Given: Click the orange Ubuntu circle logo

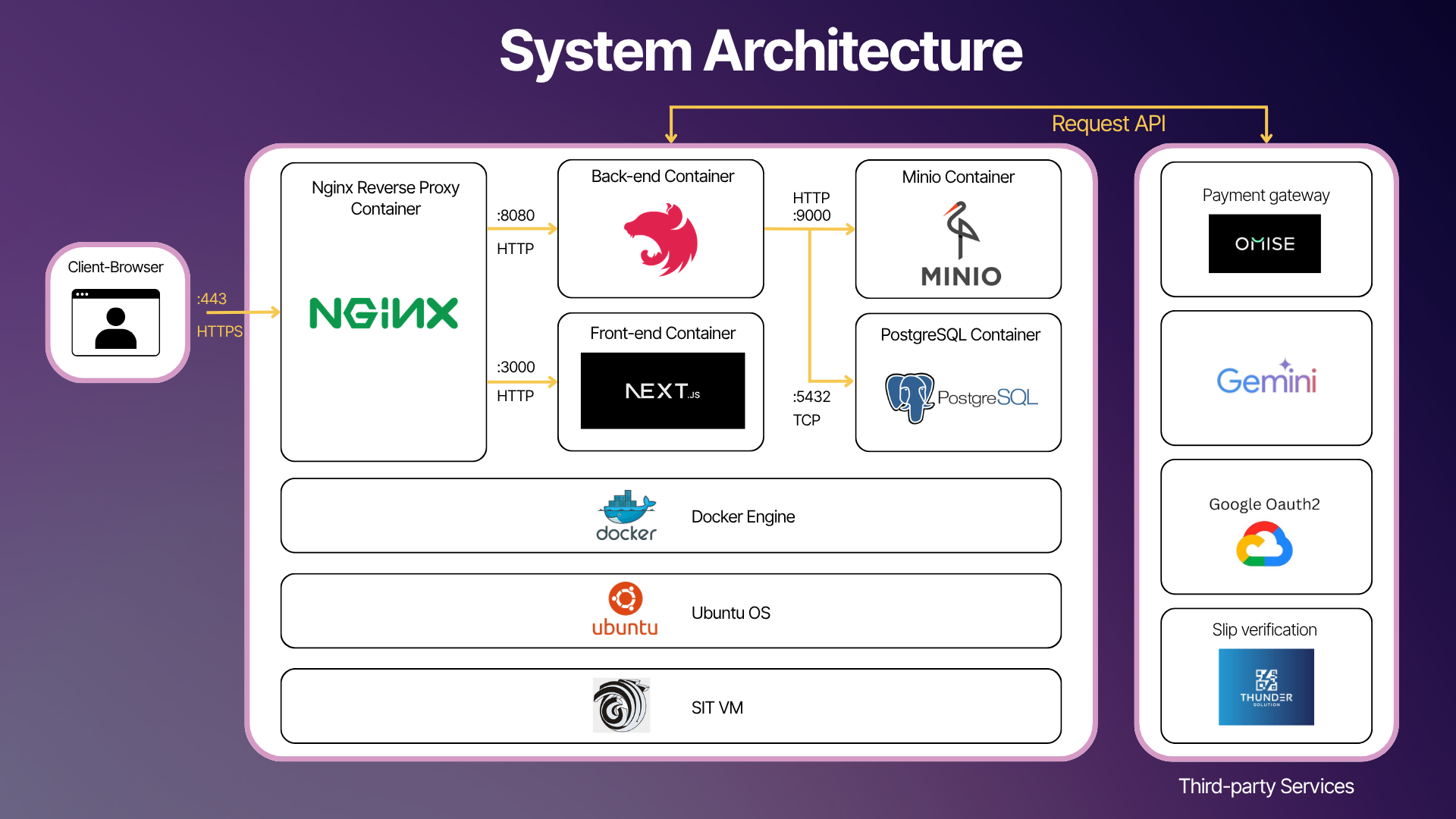Looking at the screenshot, I should (625, 599).
